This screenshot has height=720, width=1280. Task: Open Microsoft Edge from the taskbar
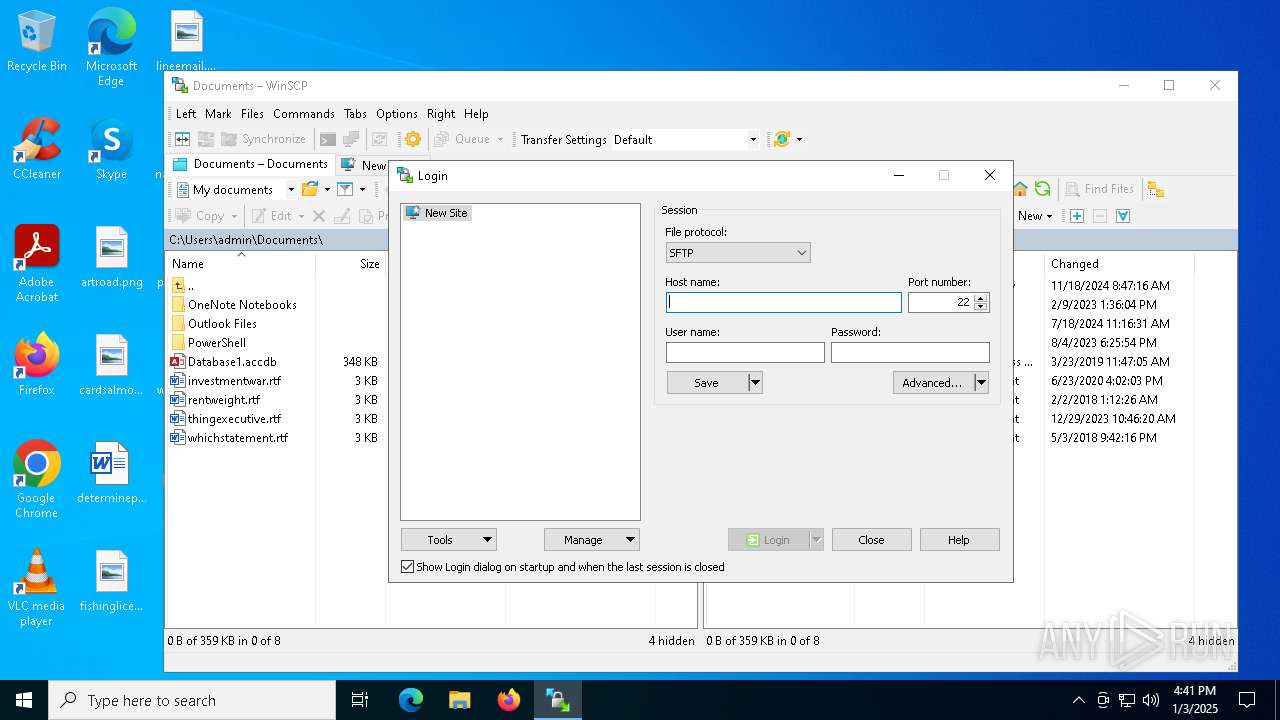pyautogui.click(x=411, y=700)
